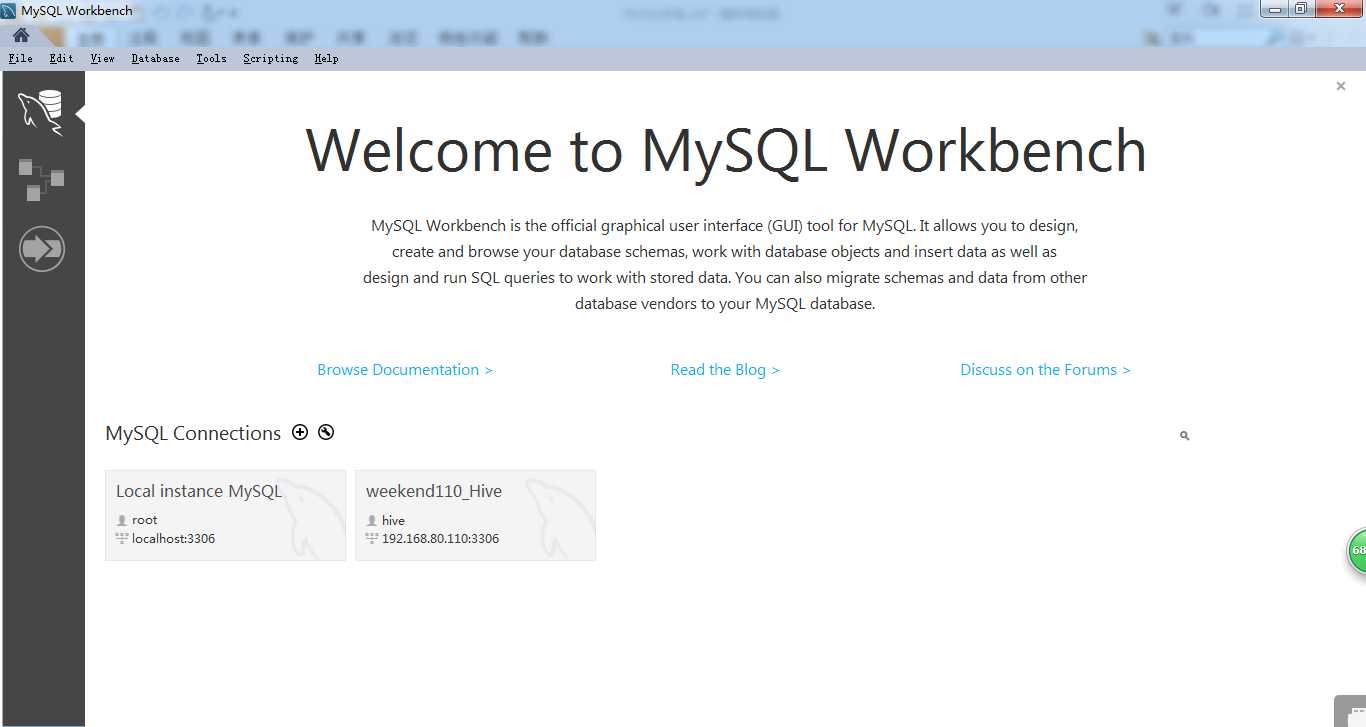The image size is (1366, 727).
Task: Click the hive user text
Action: point(393,520)
